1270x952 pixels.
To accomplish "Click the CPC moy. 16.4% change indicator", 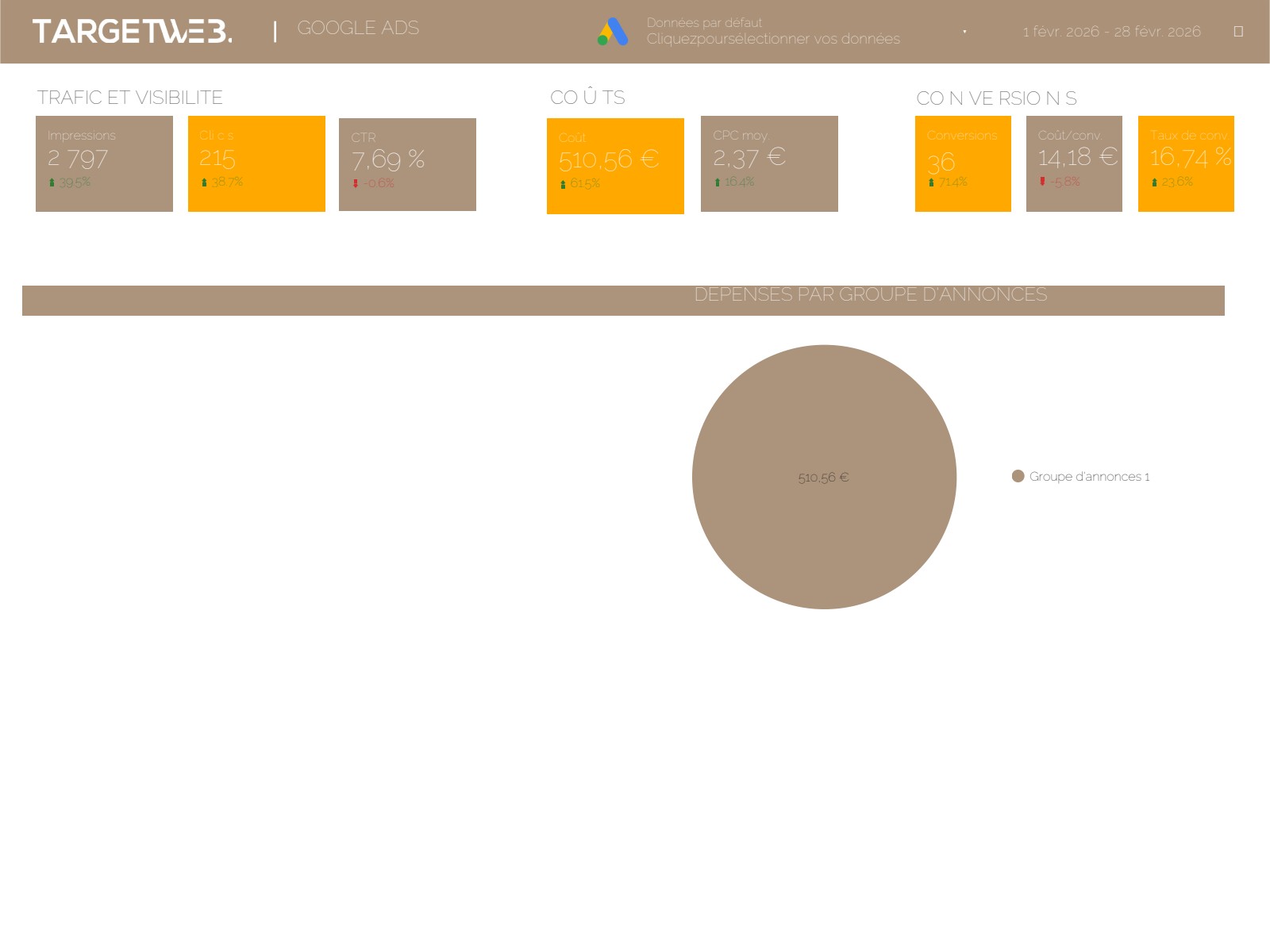I will (x=734, y=182).
